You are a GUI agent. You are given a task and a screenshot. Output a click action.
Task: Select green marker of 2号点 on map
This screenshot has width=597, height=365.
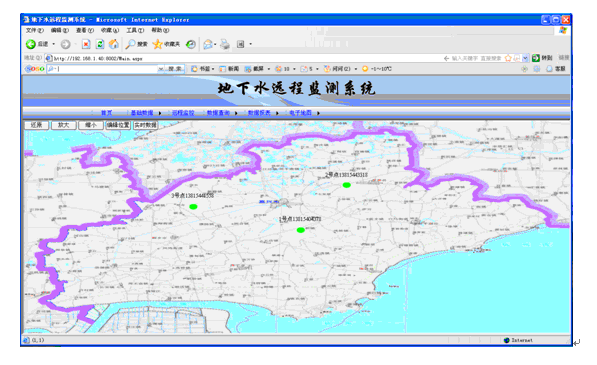click(x=346, y=185)
